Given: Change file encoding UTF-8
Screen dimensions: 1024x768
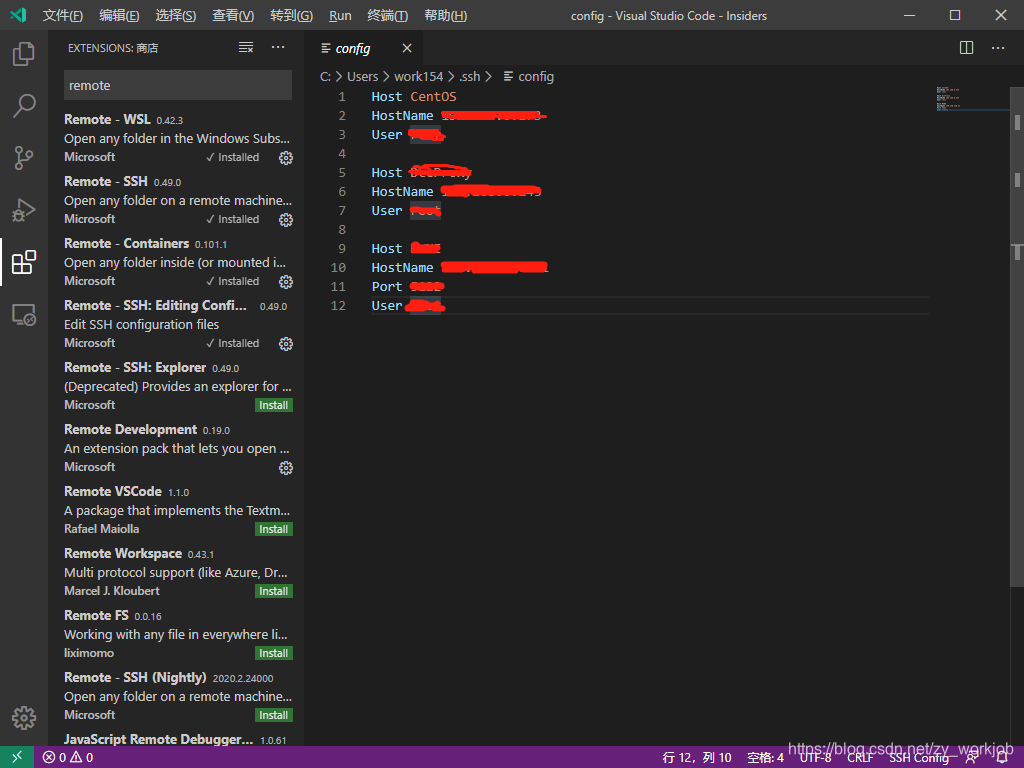Looking at the screenshot, I should pyautogui.click(x=816, y=758).
